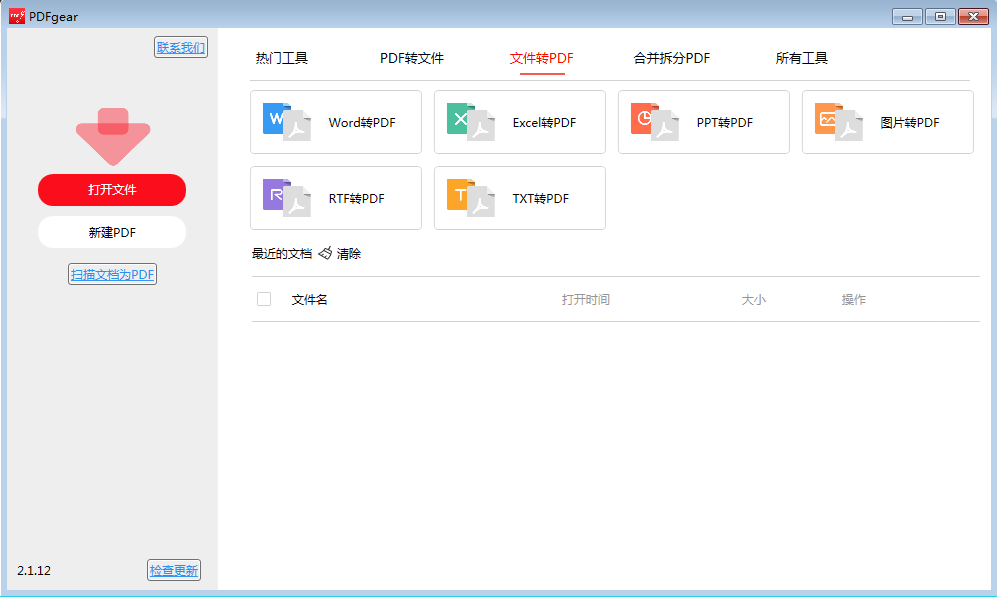997x597 pixels.
Task: Click the large red download arrow
Action: [113, 137]
